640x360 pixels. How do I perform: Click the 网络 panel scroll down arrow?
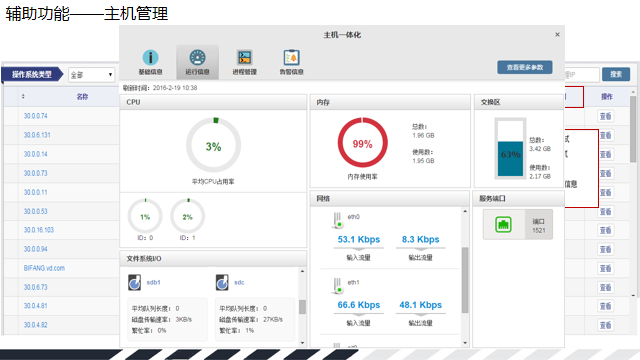click(x=465, y=343)
